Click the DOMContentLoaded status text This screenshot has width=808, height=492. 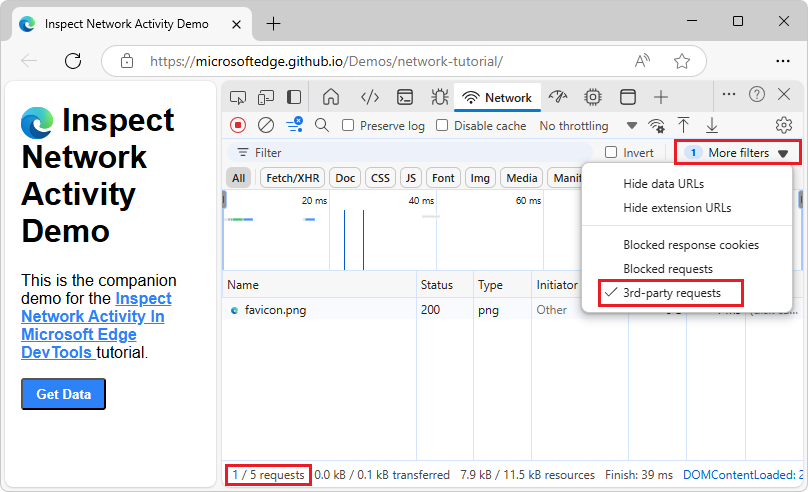(743, 474)
